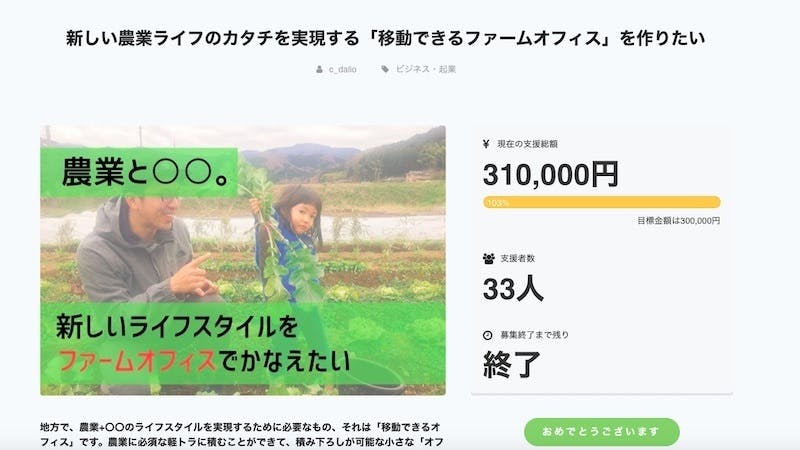Click the supporters people icon

click(x=488, y=259)
